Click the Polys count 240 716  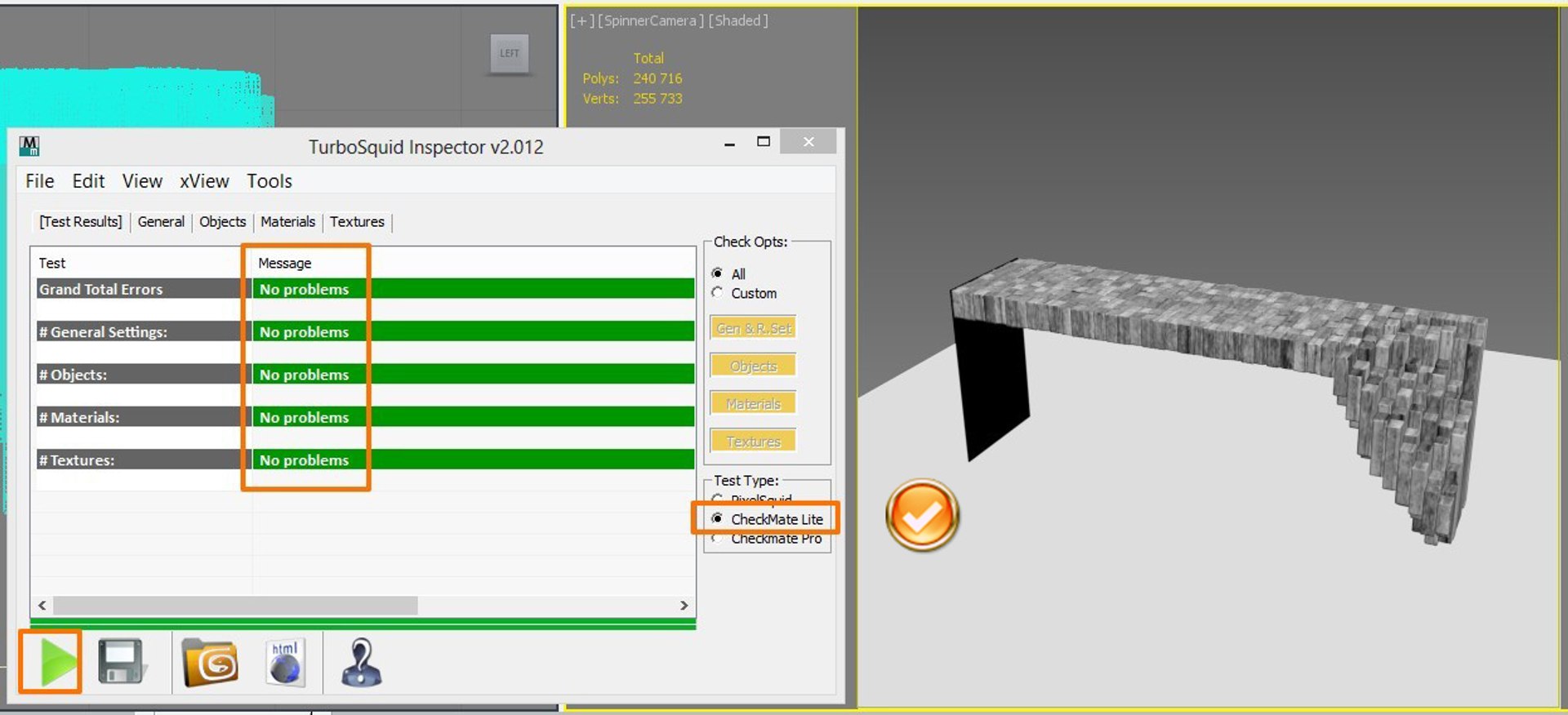(x=657, y=78)
